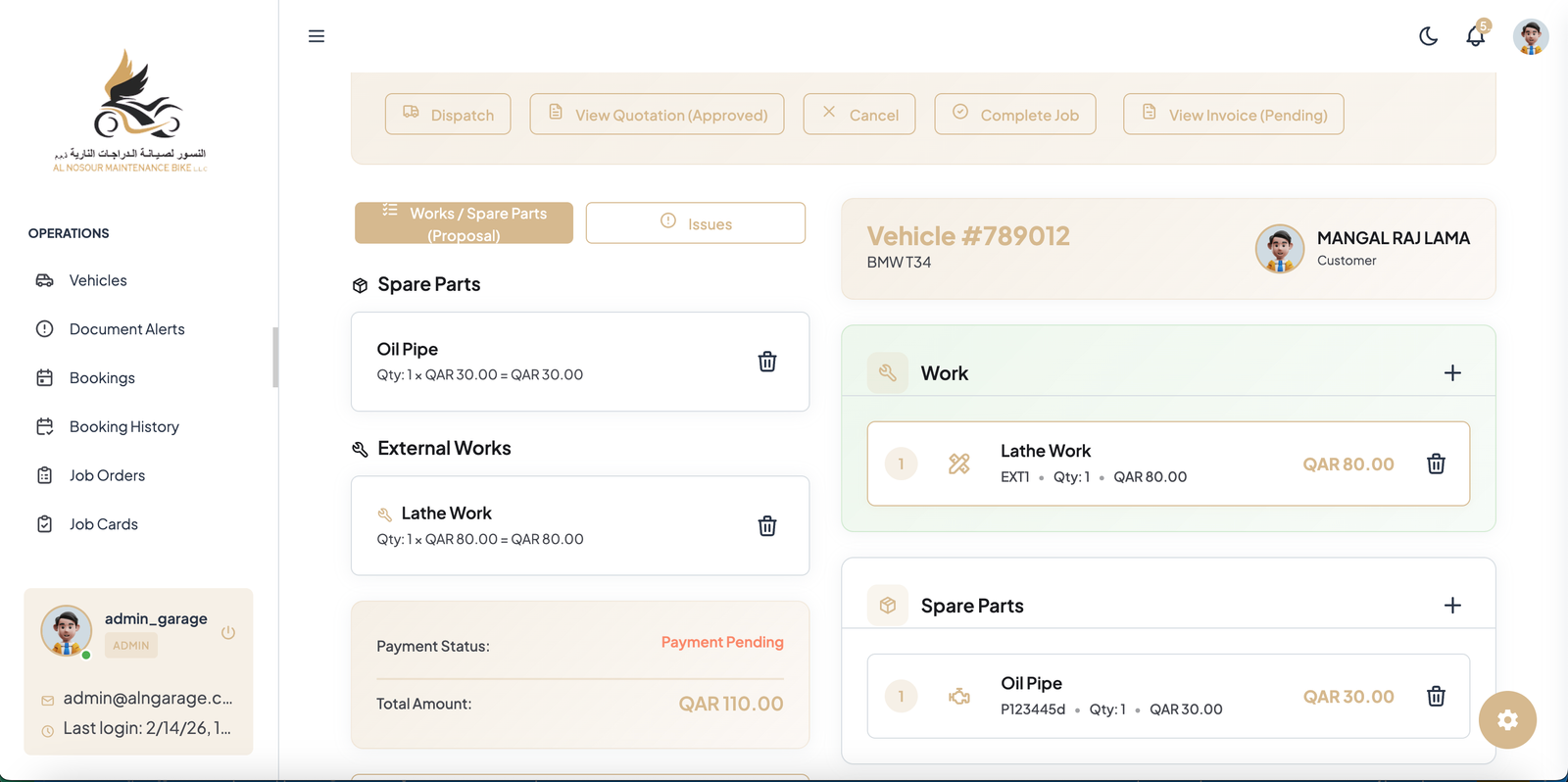Switch to the Issues tab
1568x782 pixels.
click(695, 223)
